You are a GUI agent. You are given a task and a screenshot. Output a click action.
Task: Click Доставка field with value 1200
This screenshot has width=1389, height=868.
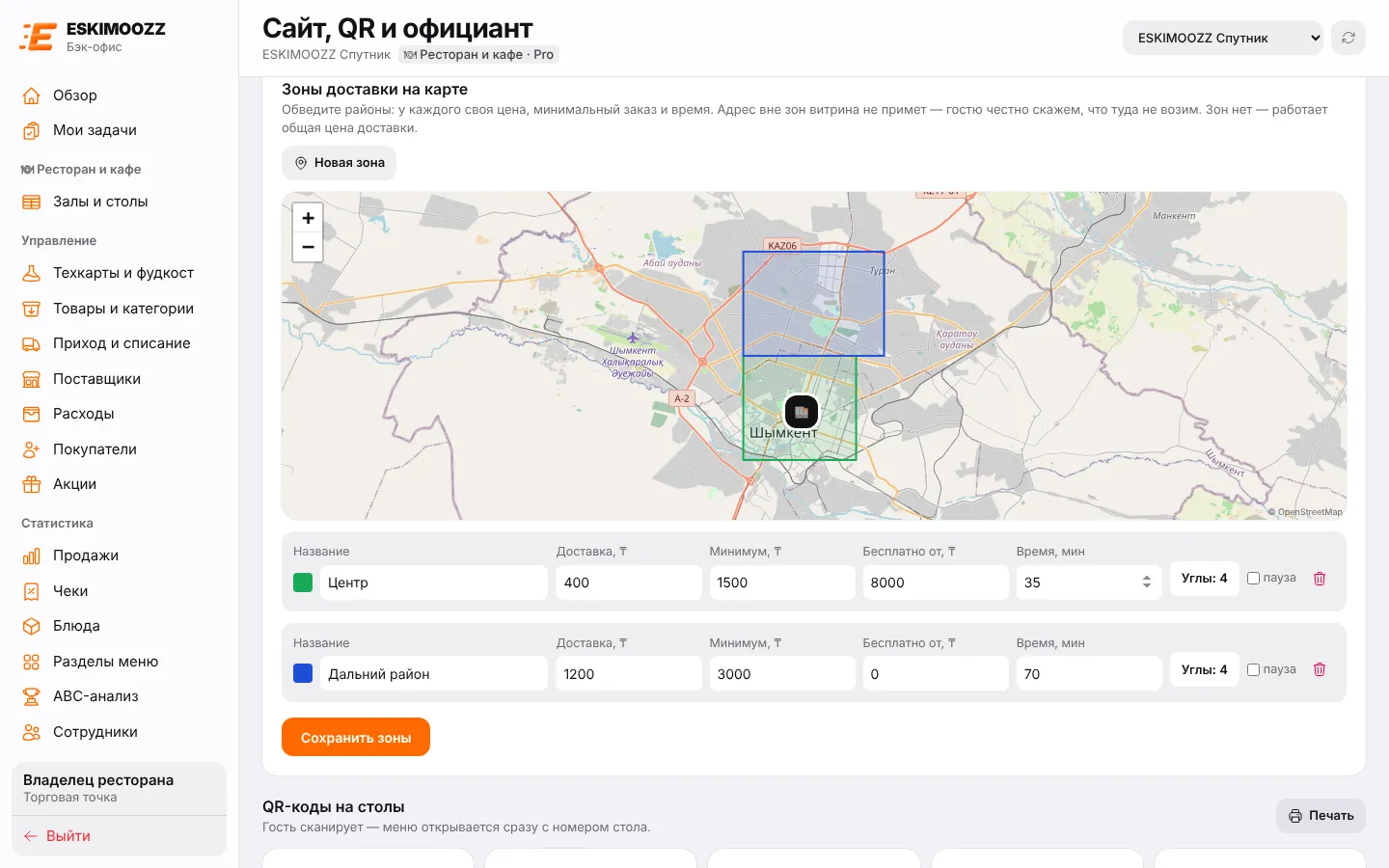[x=629, y=674]
